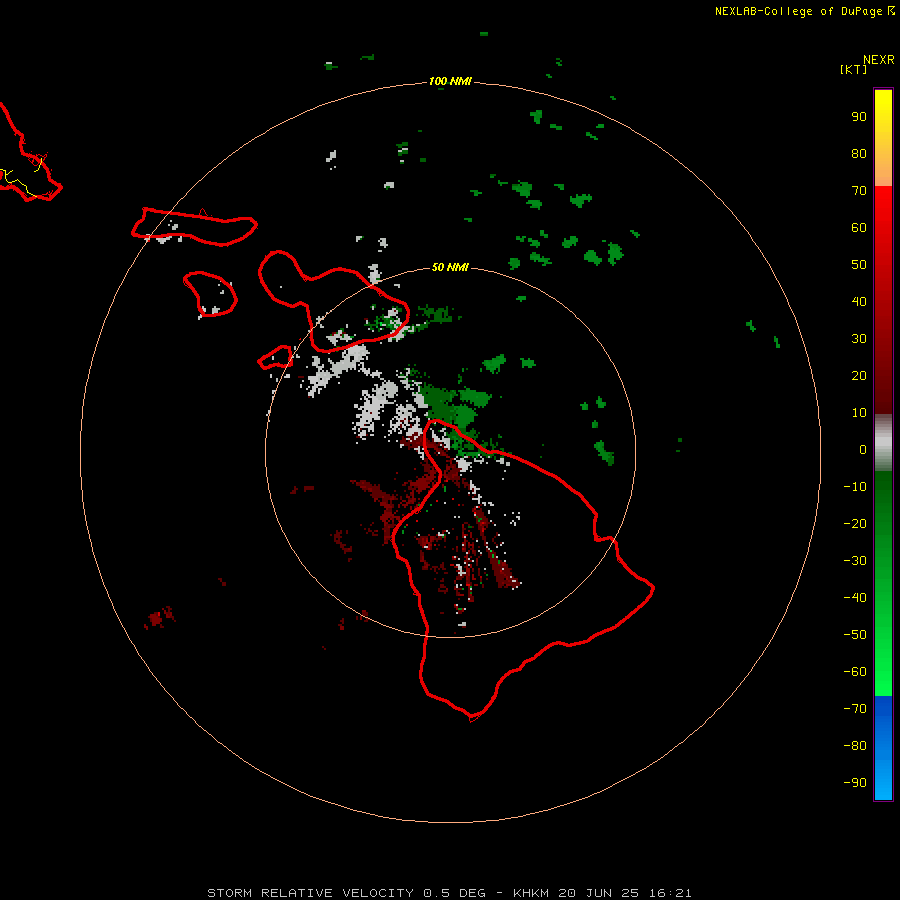Click the NEXR label above the scale
This screenshot has height=900, width=900.
pos(879,60)
